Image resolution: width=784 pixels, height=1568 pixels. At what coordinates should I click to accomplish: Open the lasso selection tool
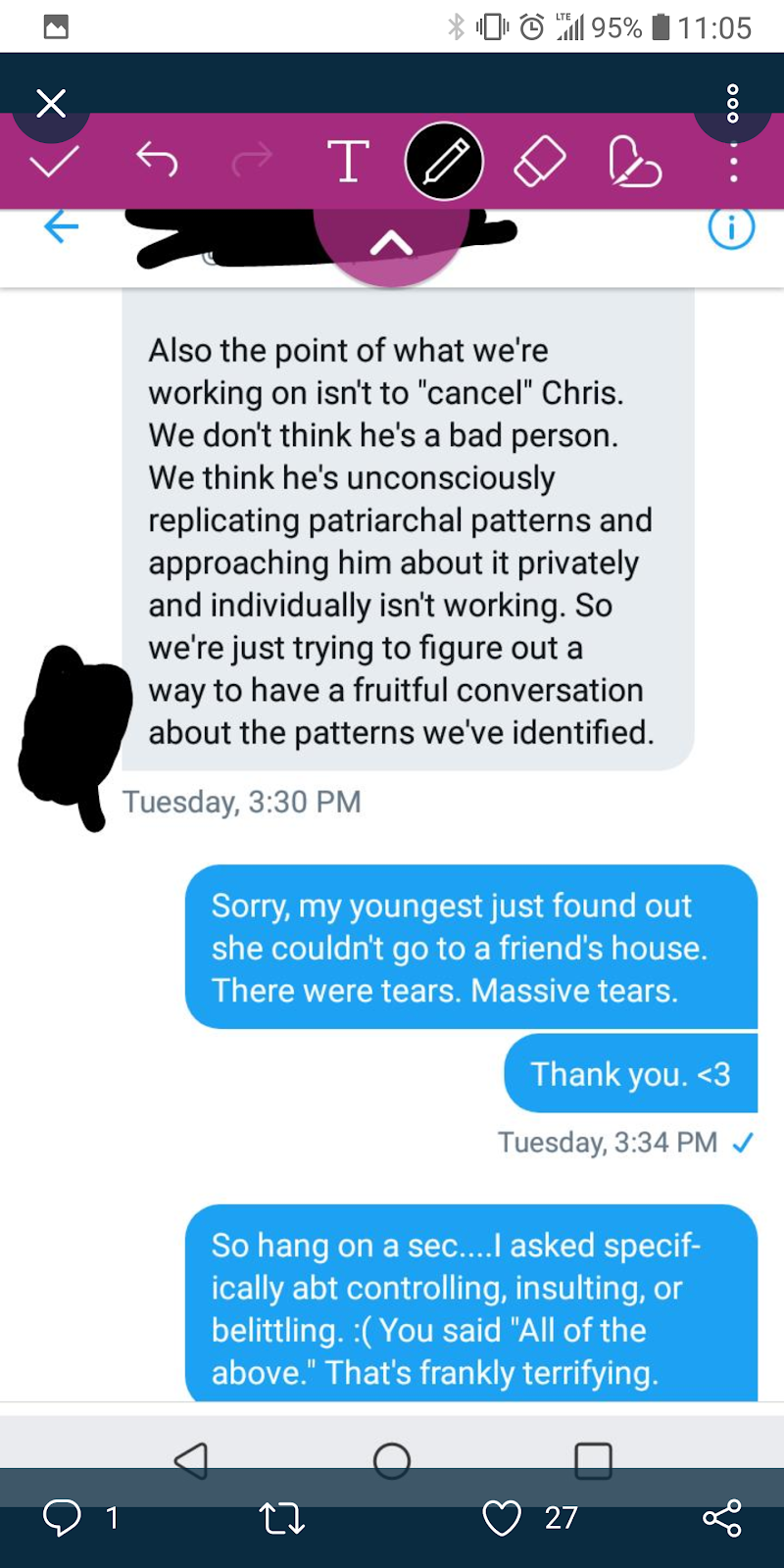634,161
